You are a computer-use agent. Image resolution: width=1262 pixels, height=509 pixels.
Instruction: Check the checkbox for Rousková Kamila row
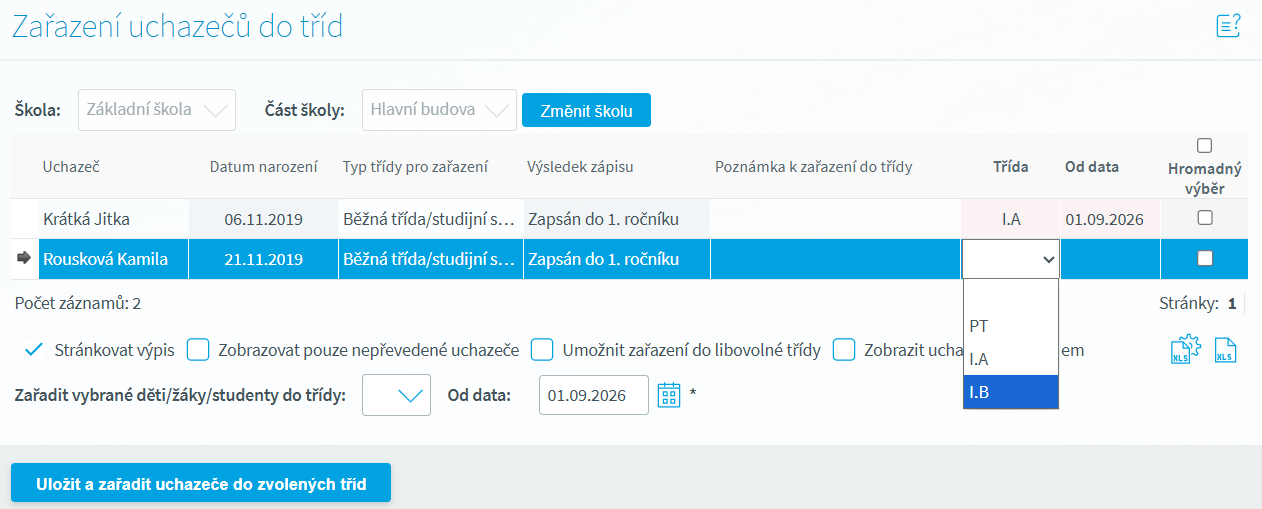click(x=1205, y=259)
